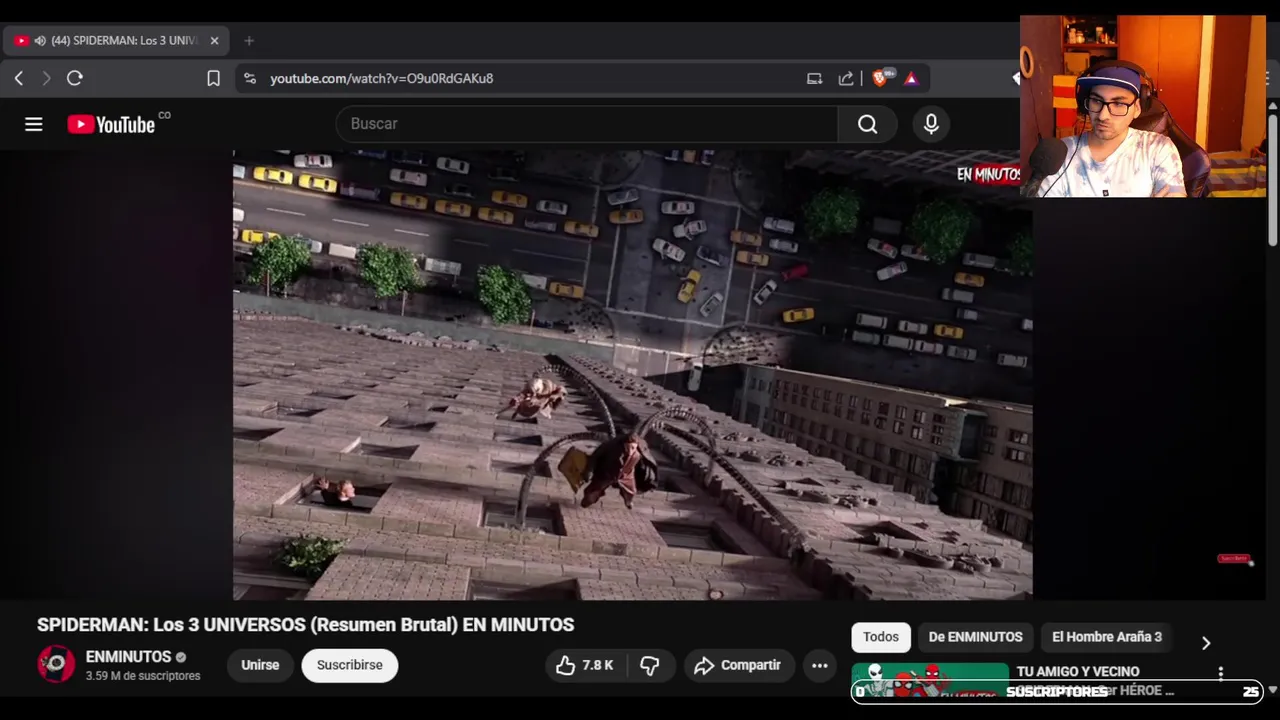Select the El Hombre Araña 3 chip
The image size is (1280, 720).
click(1107, 637)
